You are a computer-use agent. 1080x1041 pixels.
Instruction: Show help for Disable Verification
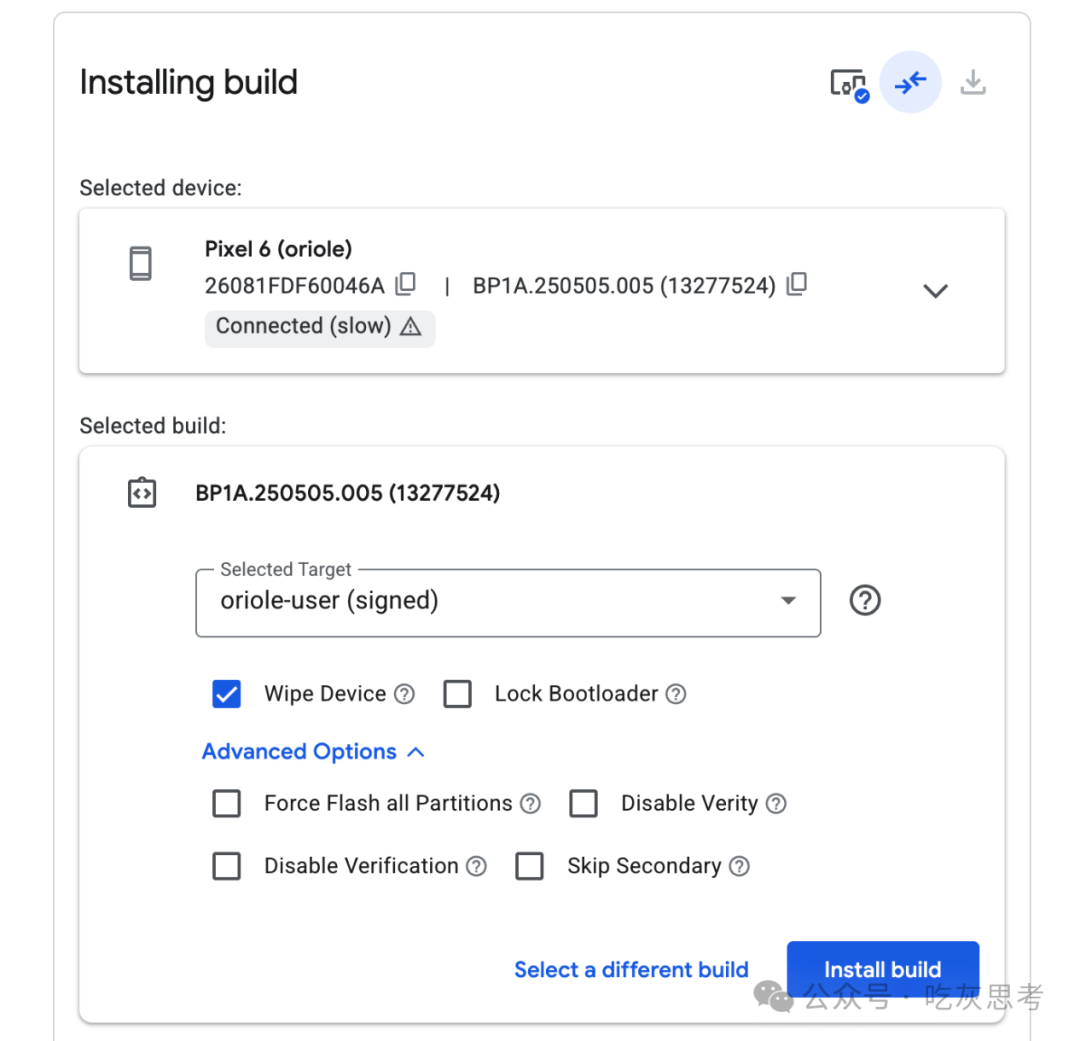476,866
